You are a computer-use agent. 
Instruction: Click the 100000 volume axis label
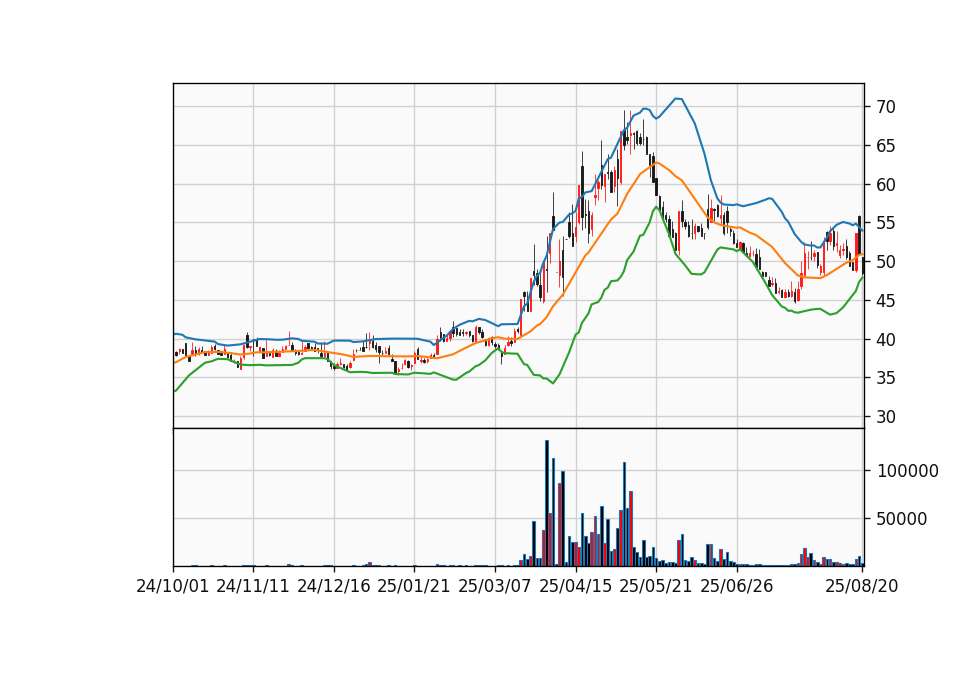(x=908, y=471)
